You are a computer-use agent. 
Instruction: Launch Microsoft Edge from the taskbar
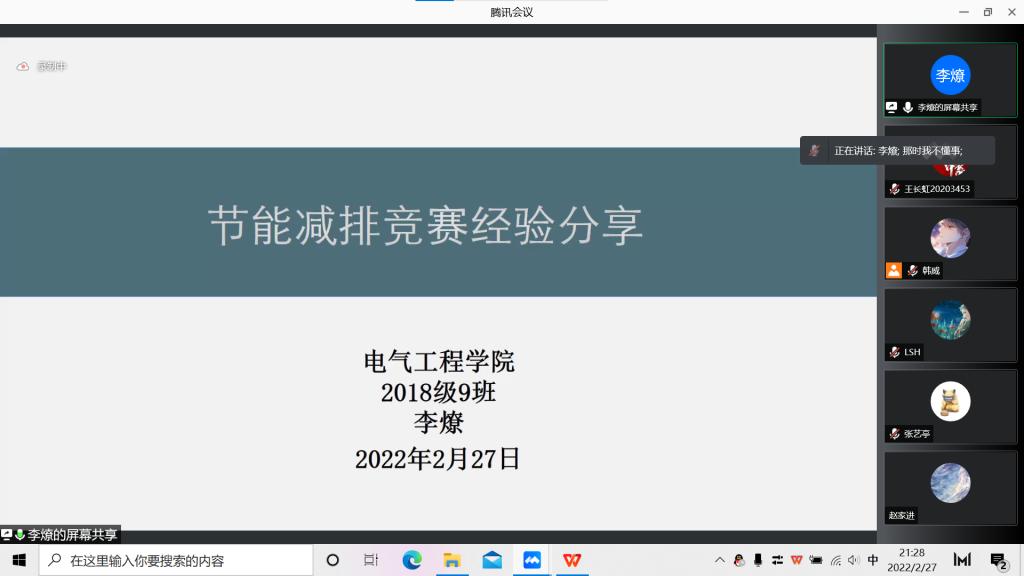point(412,560)
